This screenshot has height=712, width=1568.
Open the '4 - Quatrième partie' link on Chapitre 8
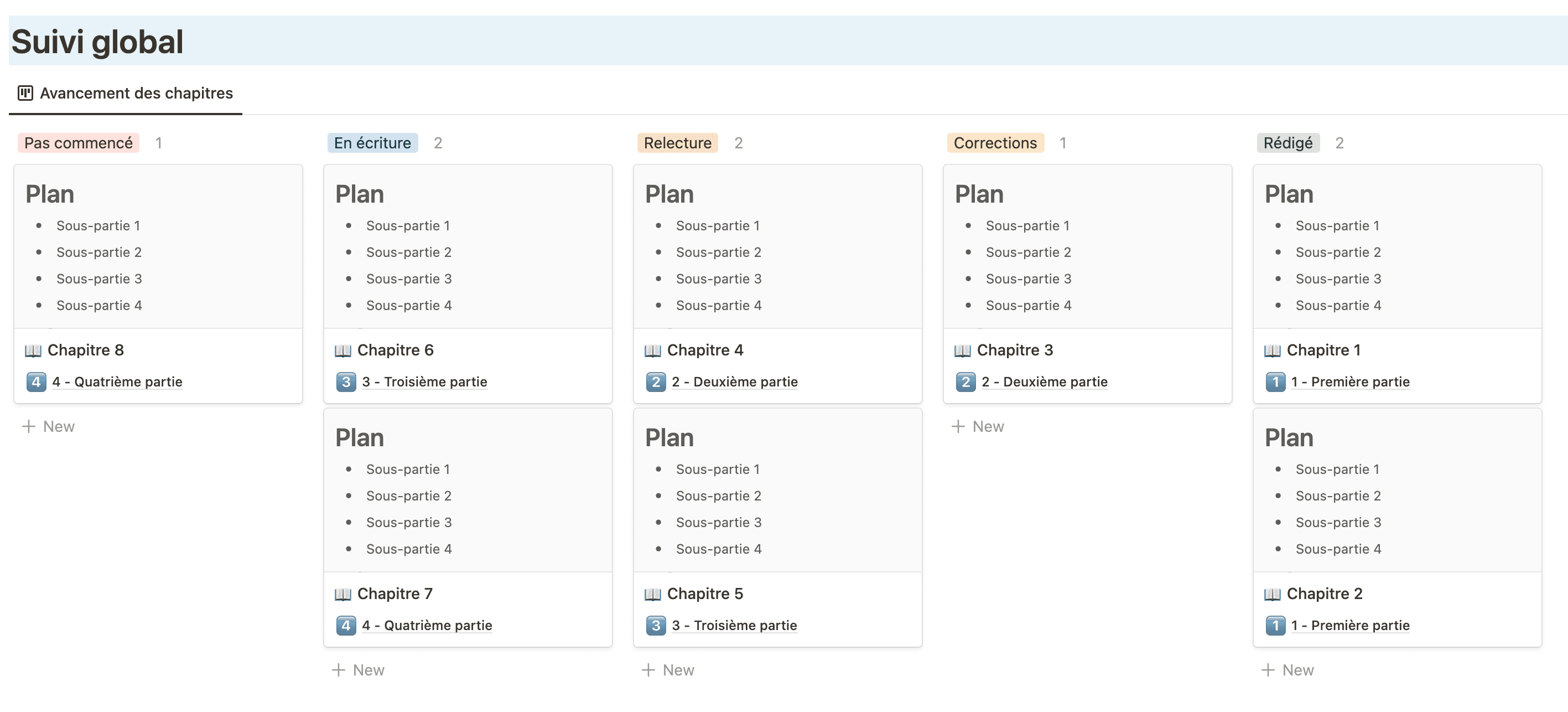[x=117, y=382]
